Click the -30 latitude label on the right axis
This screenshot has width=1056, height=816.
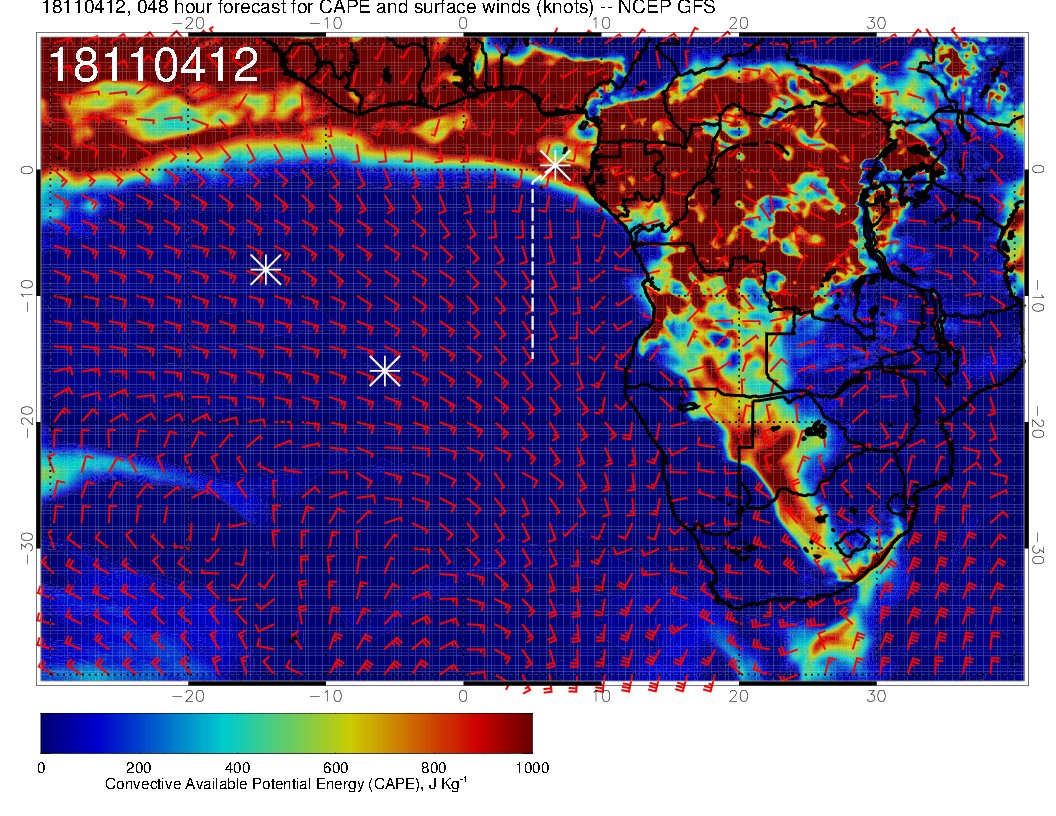pyautogui.click(x=1038, y=548)
